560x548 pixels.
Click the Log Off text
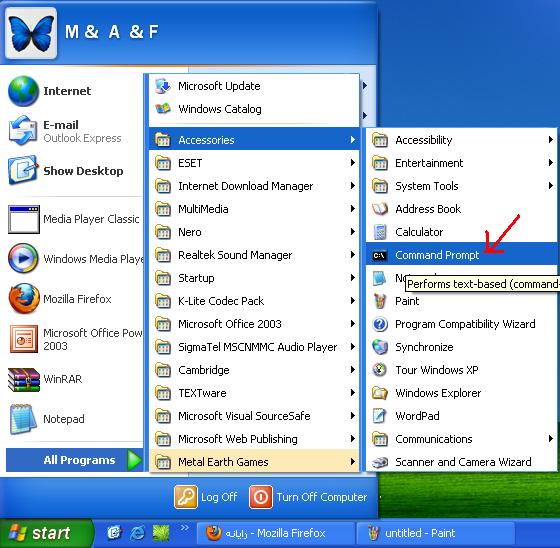click(x=219, y=497)
